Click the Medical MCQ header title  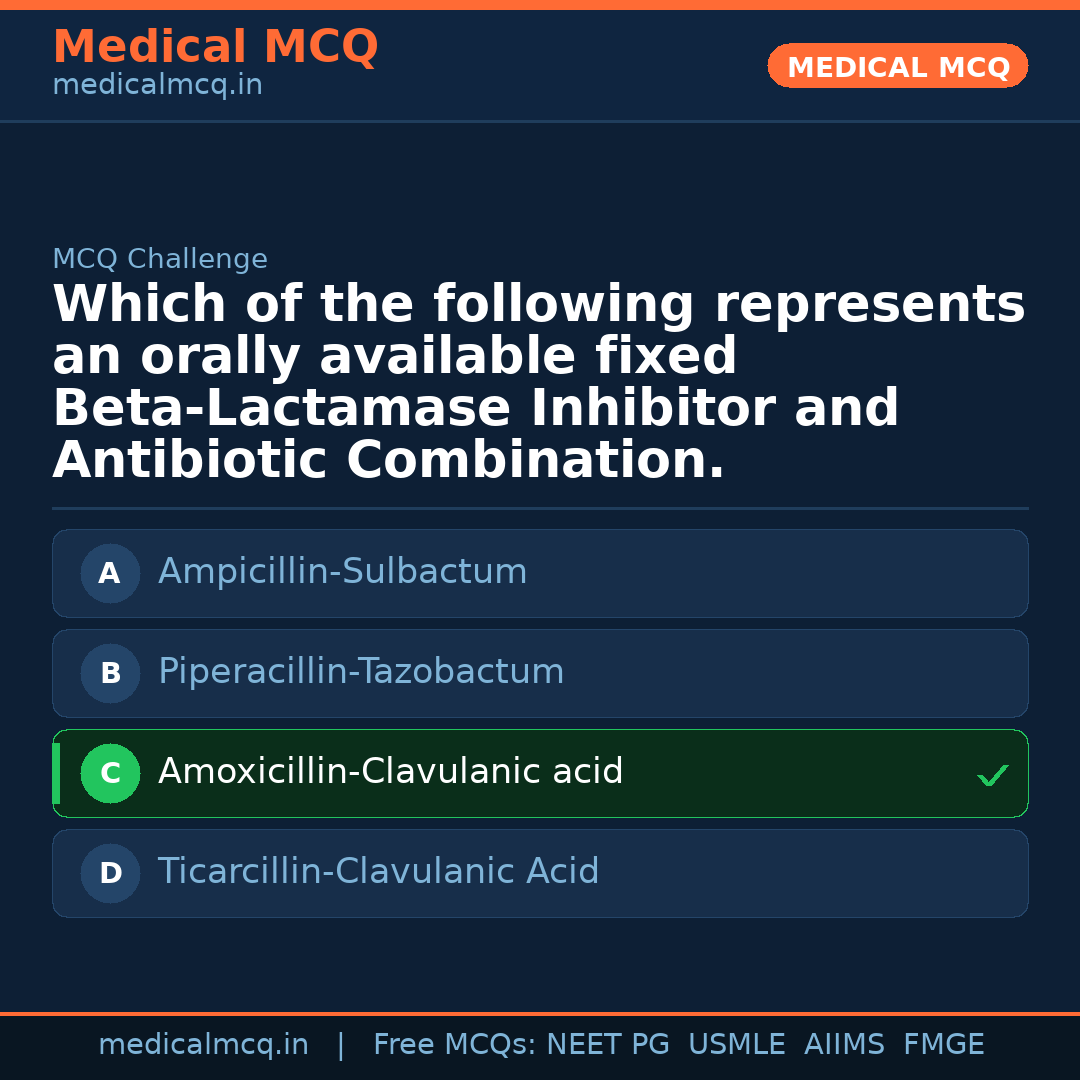[215, 47]
